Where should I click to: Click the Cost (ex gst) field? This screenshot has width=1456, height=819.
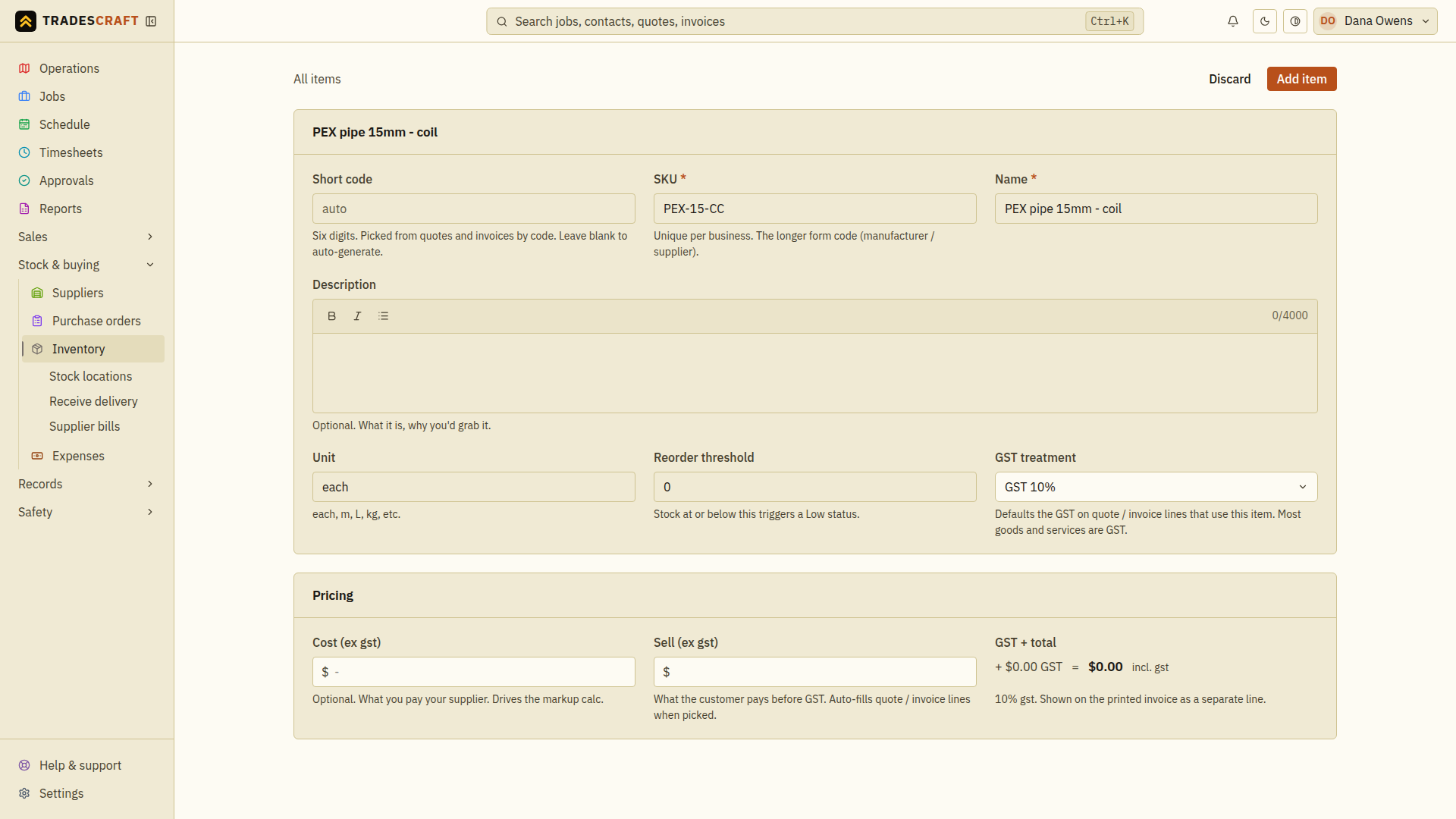click(x=474, y=672)
